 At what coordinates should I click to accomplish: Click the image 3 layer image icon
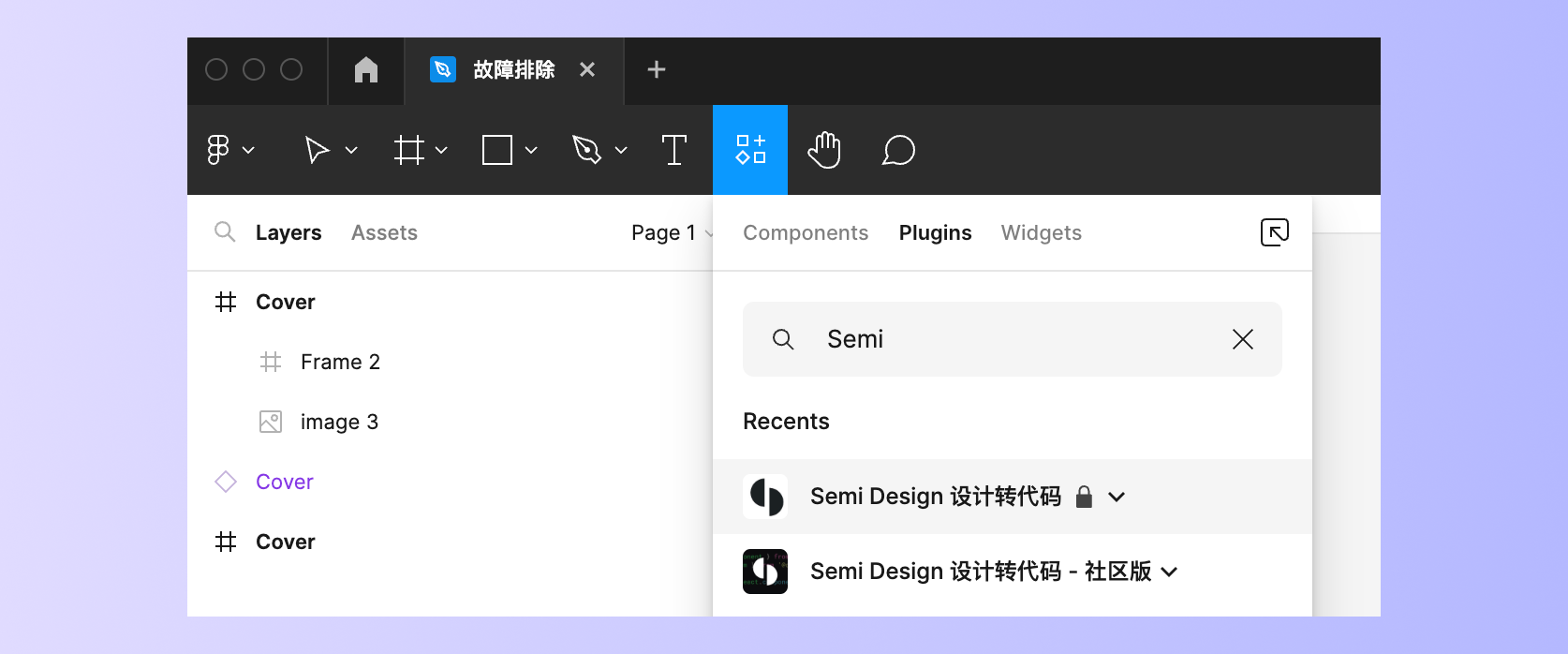(x=271, y=422)
